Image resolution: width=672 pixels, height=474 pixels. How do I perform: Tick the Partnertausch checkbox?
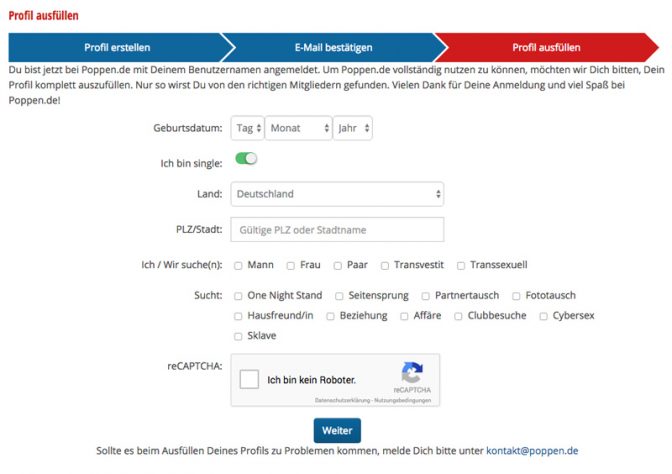pos(426,296)
